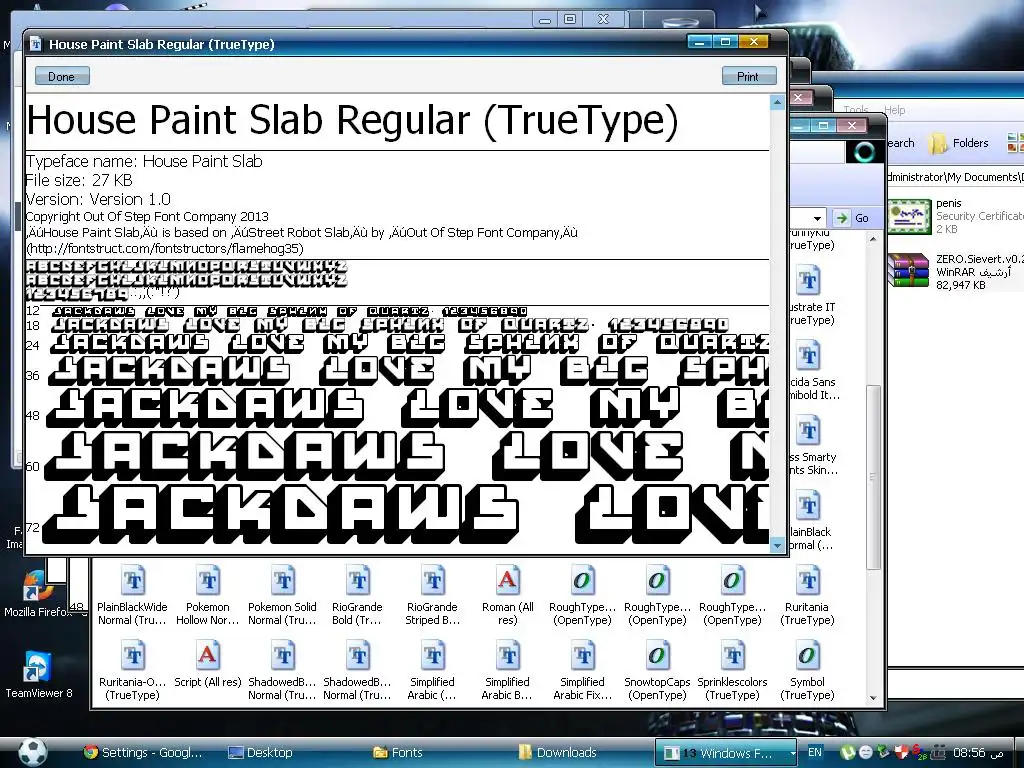The width and height of the screenshot is (1024, 768).
Task: Select the RioGrande Bold font icon
Action: (x=357, y=581)
